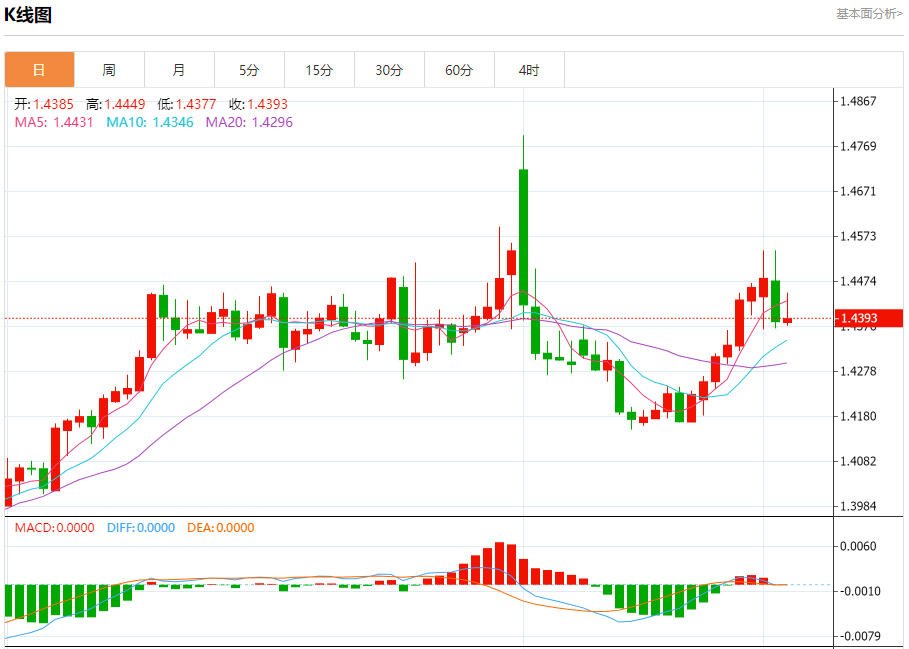This screenshot has width=909, height=649.
Task: Click the MACD: 0.0000 label
Action: point(54,527)
